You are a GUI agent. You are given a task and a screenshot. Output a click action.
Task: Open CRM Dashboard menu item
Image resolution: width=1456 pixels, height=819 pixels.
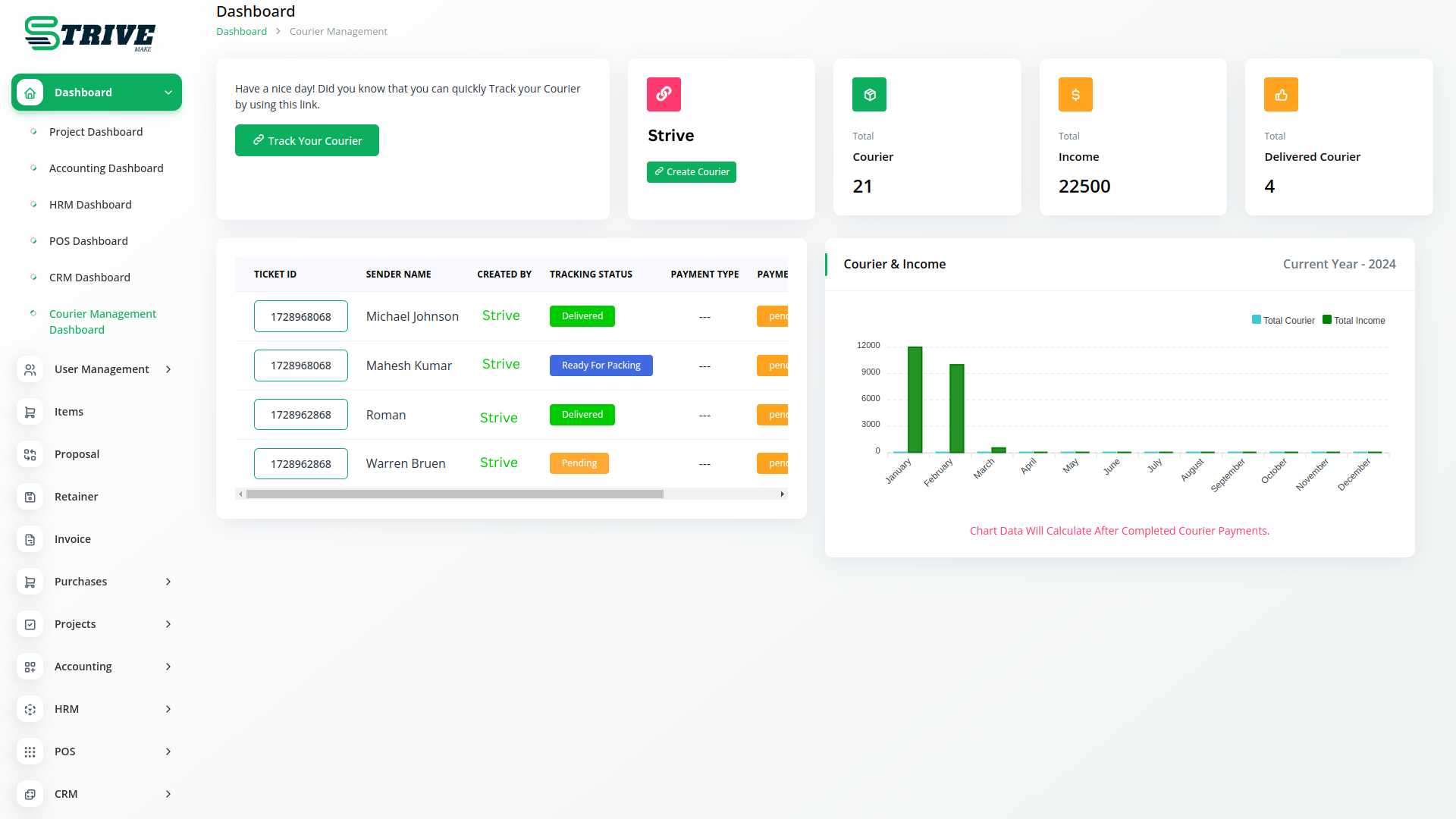pyautogui.click(x=89, y=278)
